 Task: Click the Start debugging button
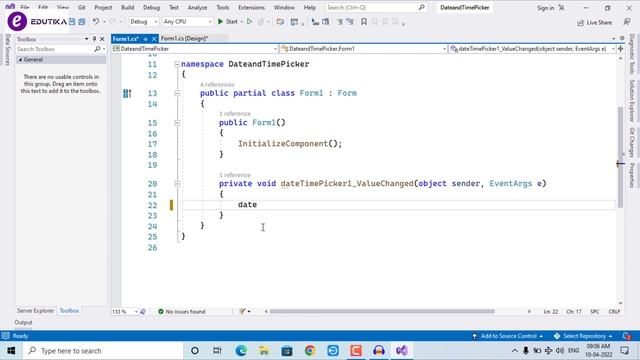point(228,22)
